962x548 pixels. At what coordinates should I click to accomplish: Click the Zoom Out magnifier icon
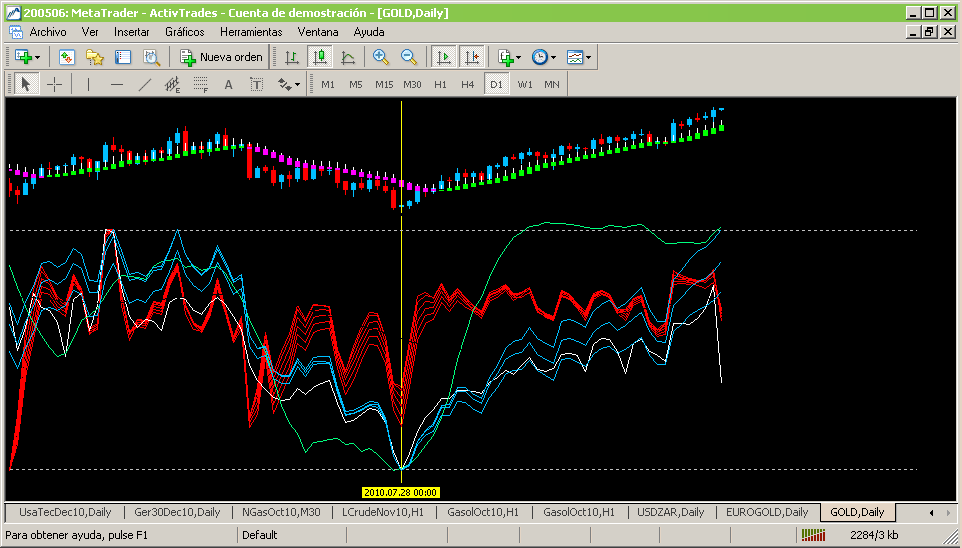tap(408, 57)
